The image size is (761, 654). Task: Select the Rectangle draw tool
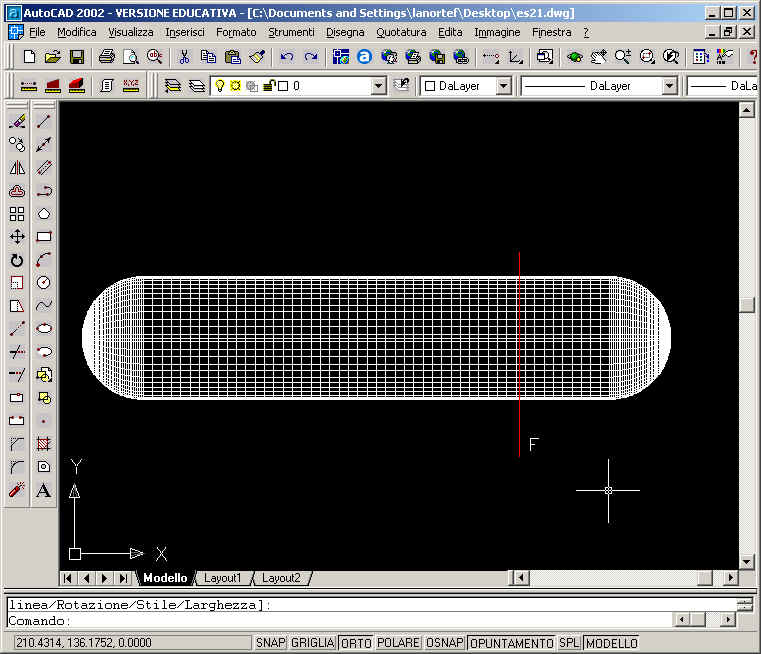click(x=44, y=237)
